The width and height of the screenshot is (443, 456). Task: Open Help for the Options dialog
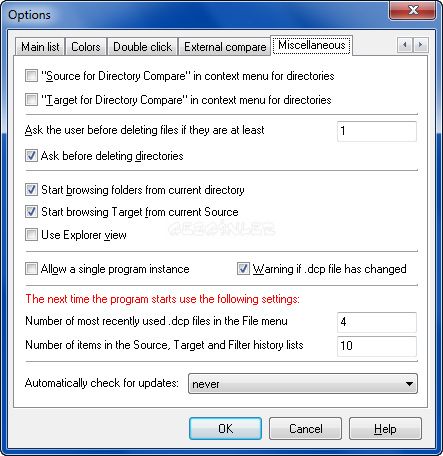385,429
